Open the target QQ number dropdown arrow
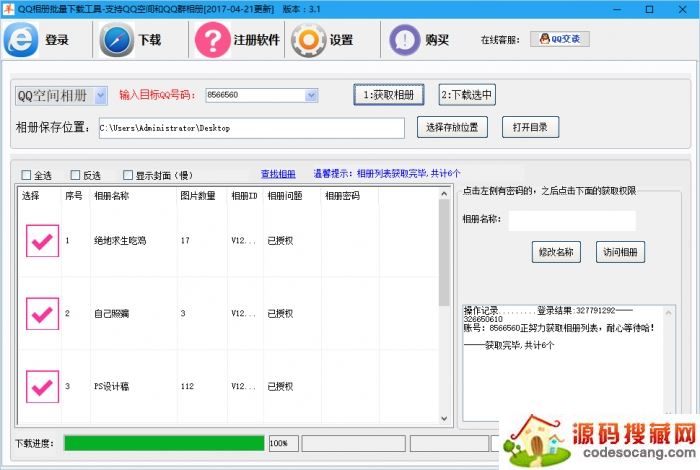 [x=311, y=96]
